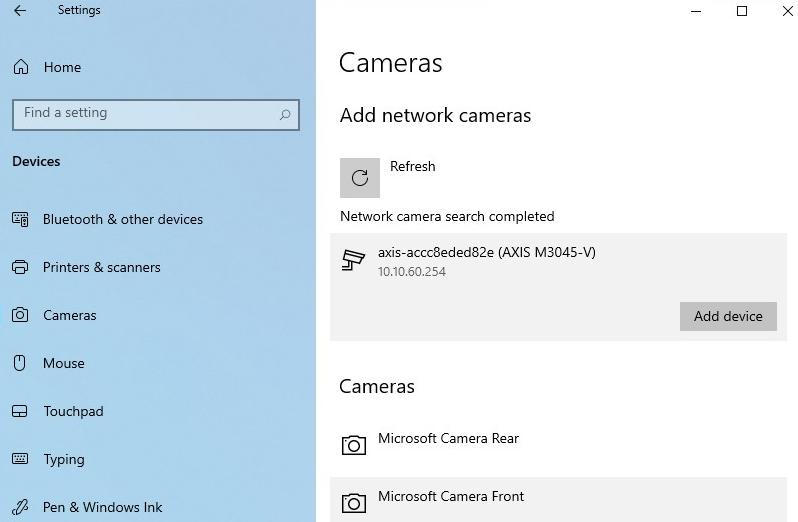798x522 pixels.
Task: Click the AXIS network camera icon
Action: coord(353,260)
